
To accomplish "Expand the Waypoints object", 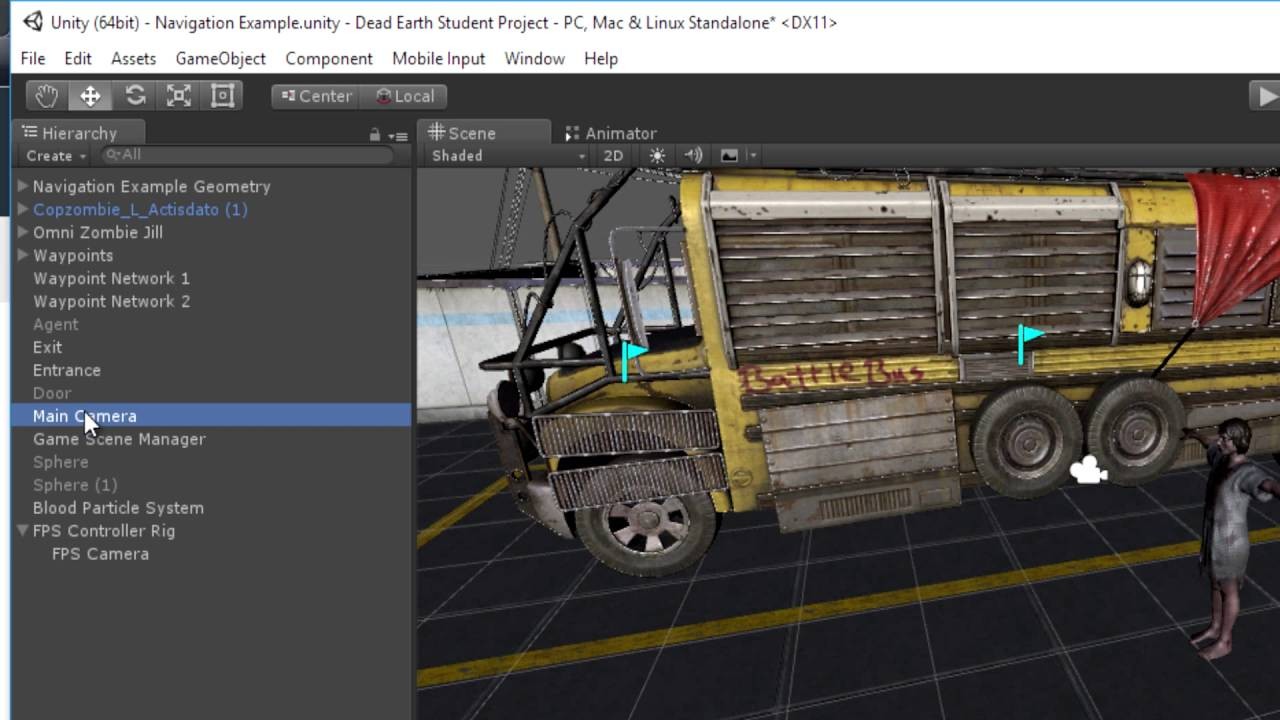I will [22, 255].
